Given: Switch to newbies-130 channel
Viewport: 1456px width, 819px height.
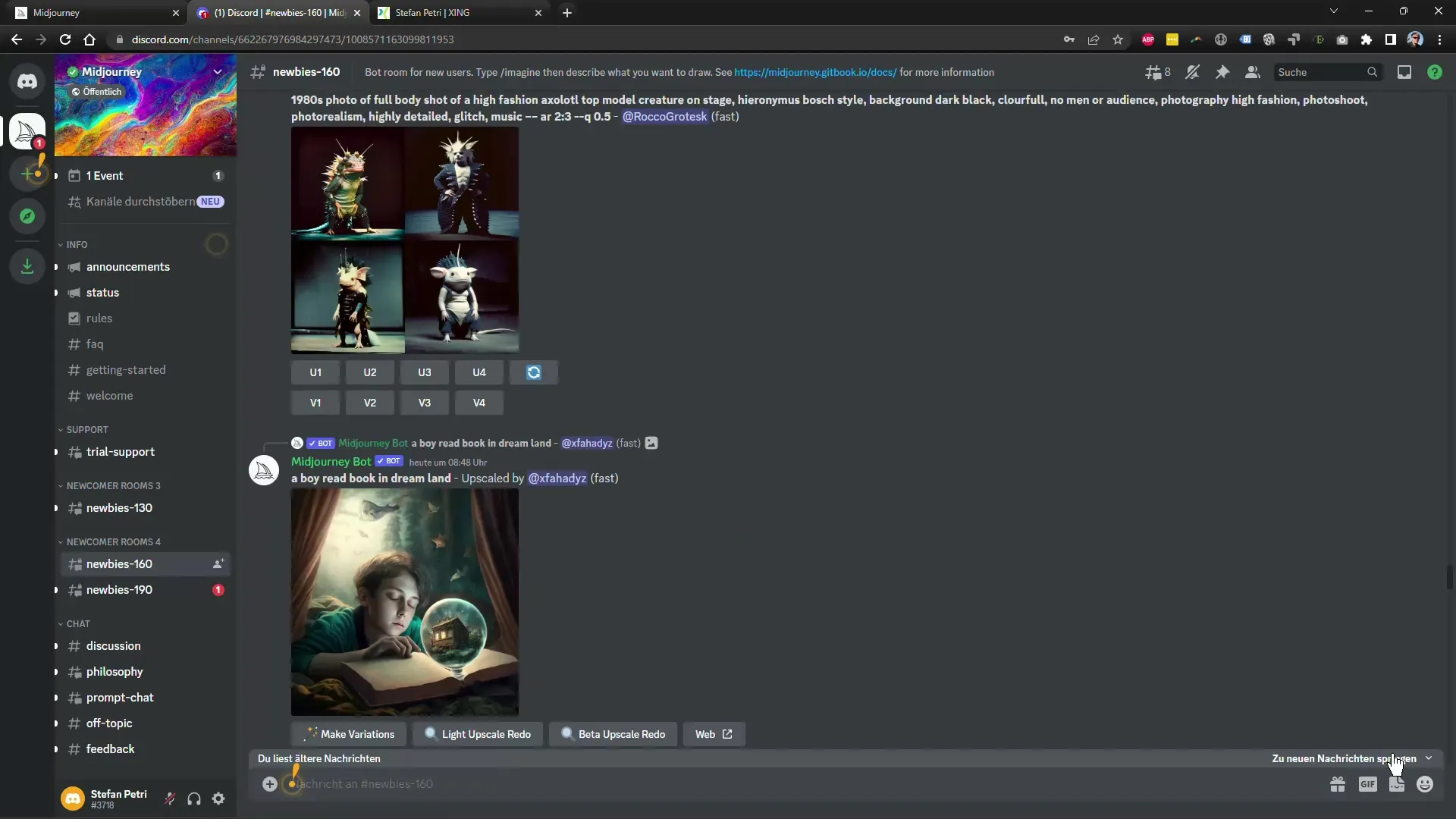Looking at the screenshot, I should coord(119,507).
